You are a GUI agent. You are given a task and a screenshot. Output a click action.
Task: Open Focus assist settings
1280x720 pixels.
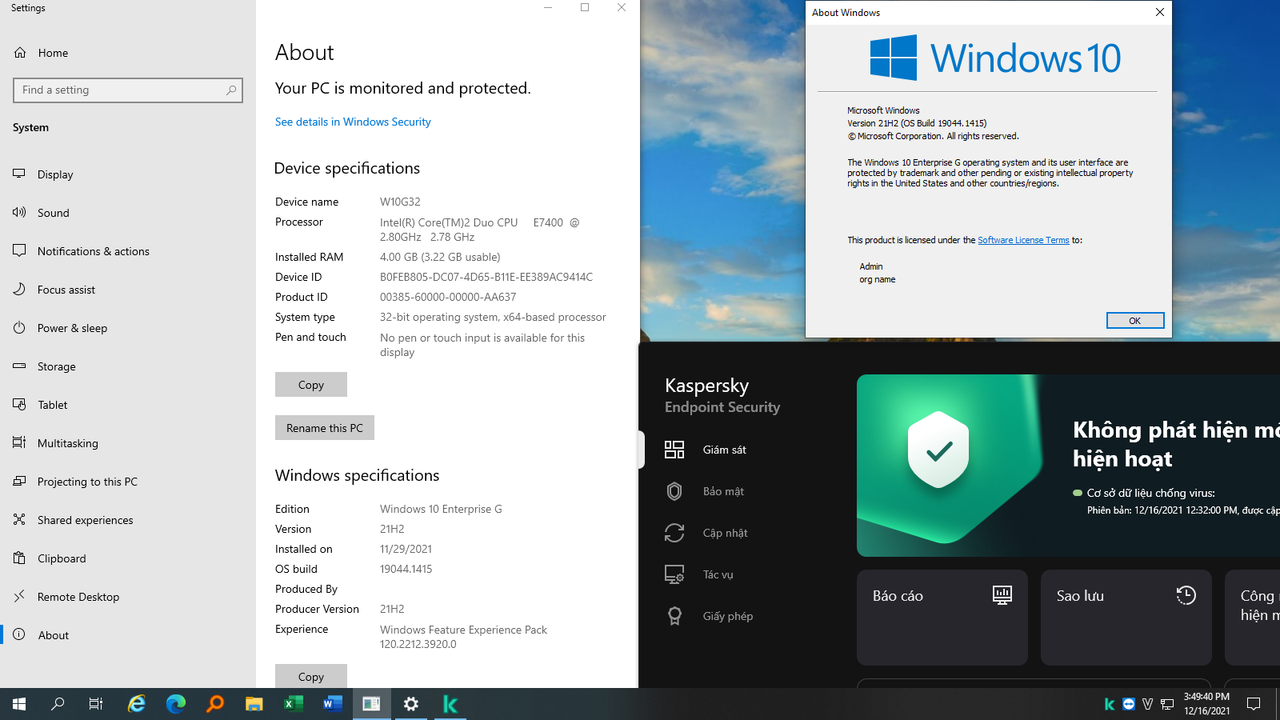pos(128,289)
